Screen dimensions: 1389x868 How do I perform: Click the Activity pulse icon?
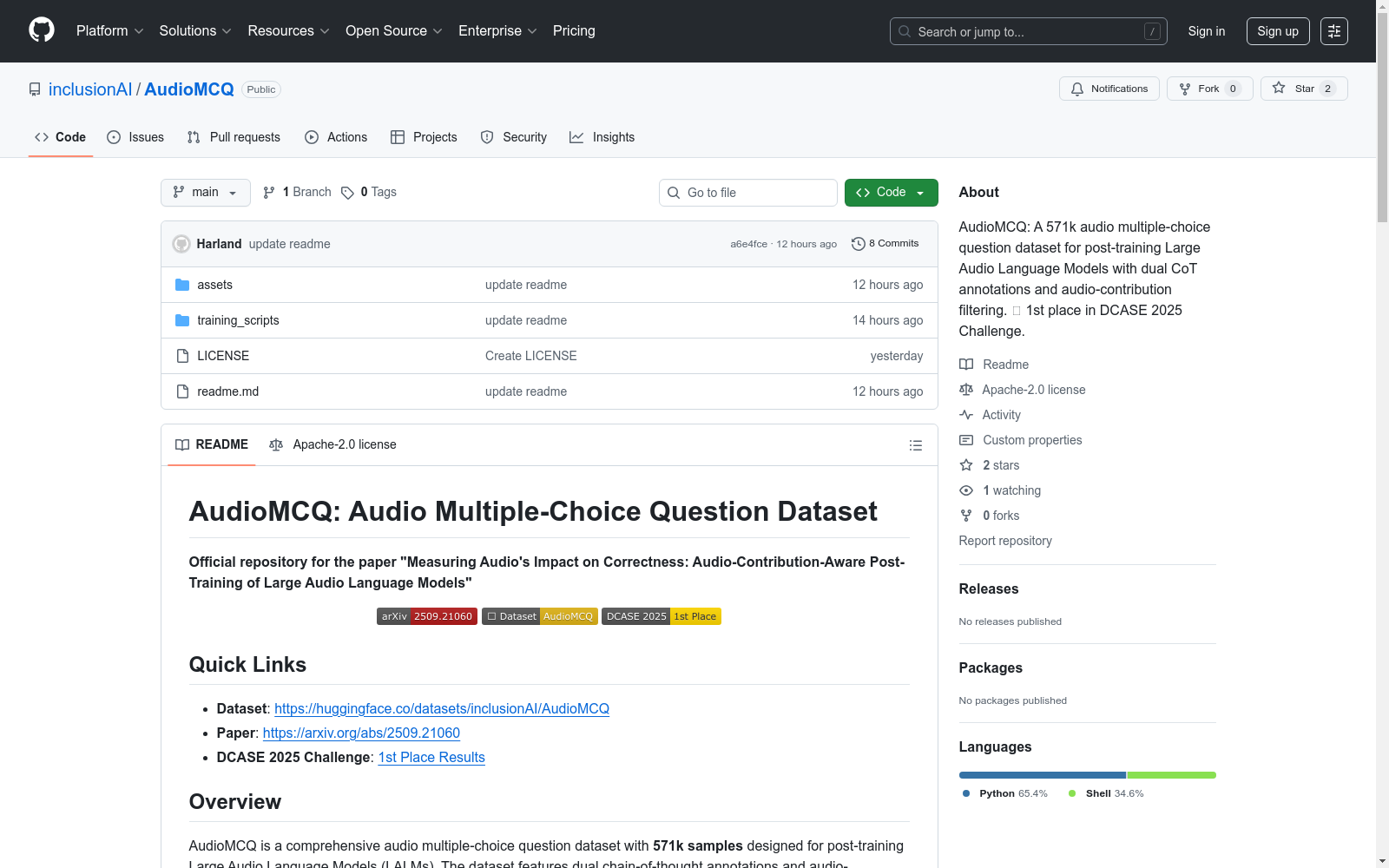coord(966,415)
